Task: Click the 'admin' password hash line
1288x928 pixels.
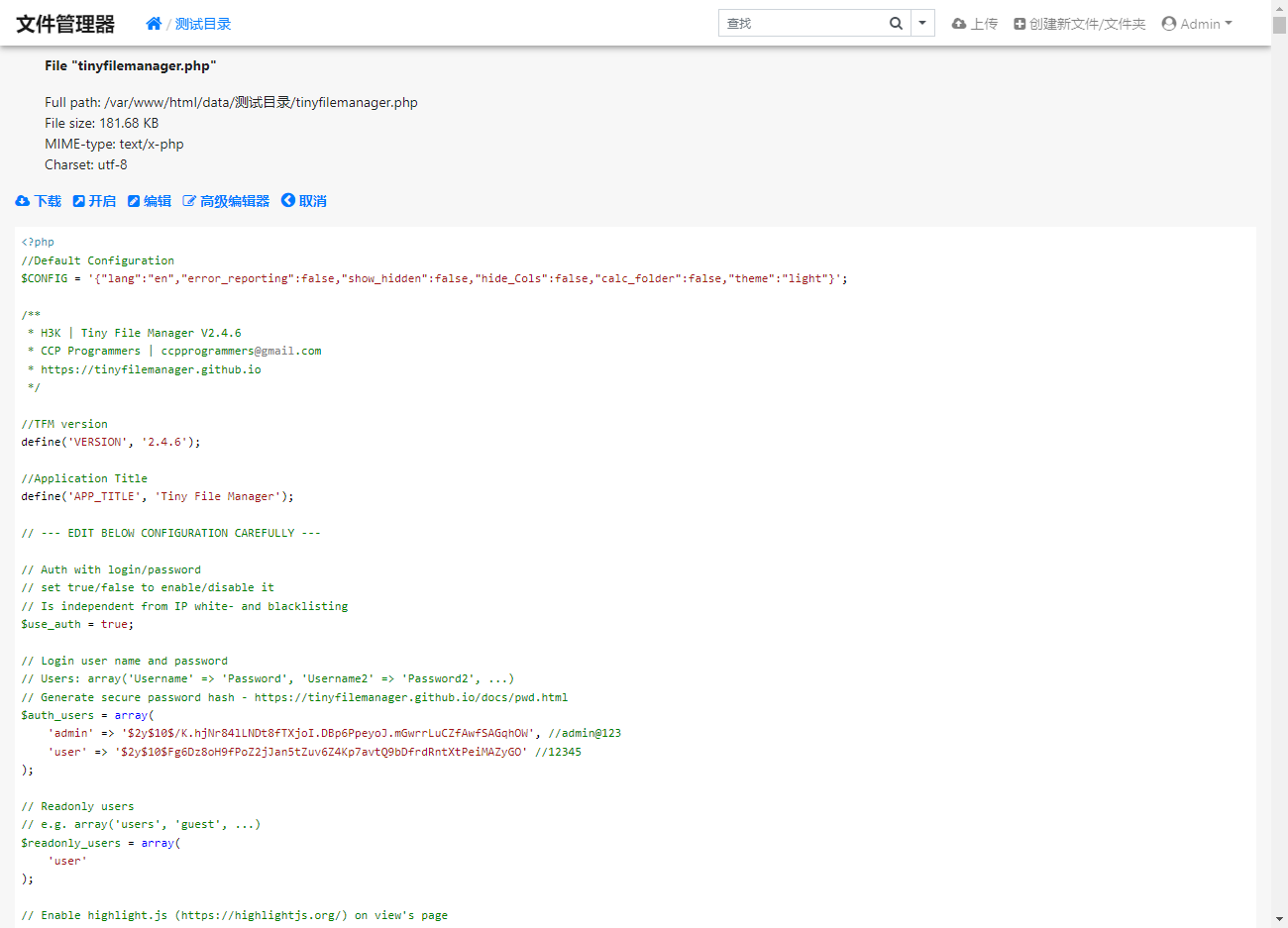Action: pos(334,733)
